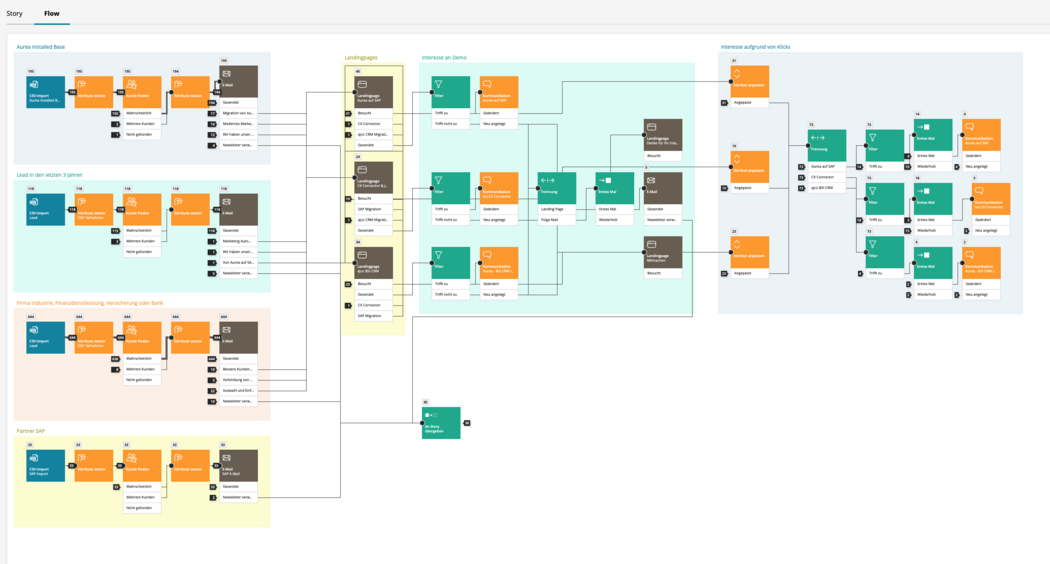
Task: Select Folge Mail output of Trennung in Interesse an Demo
Action: click(556, 220)
